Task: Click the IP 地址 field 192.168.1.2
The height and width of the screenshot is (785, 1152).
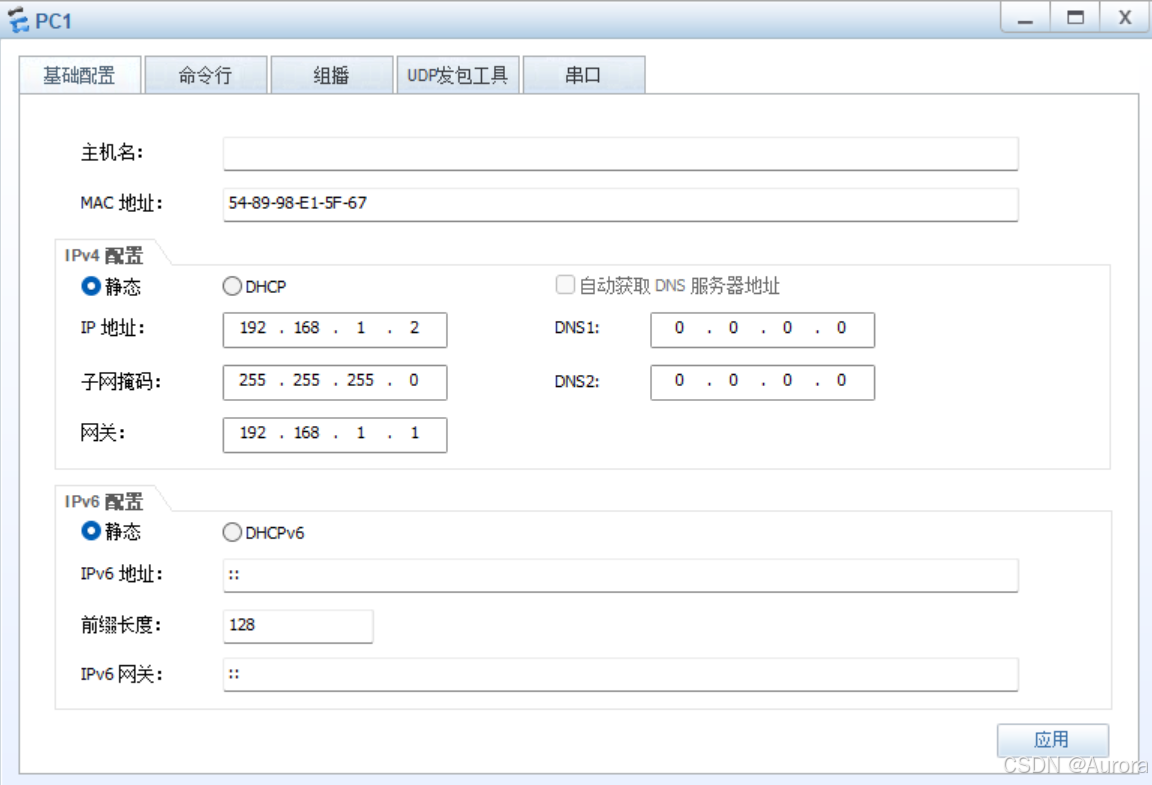Action: click(335, 329)
